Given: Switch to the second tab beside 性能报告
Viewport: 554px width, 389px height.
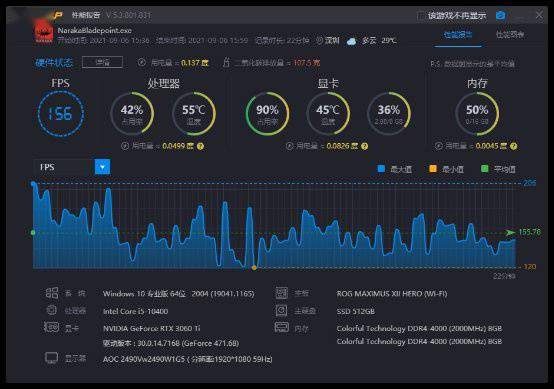Looking at the screenshot, I should point(510,35).
